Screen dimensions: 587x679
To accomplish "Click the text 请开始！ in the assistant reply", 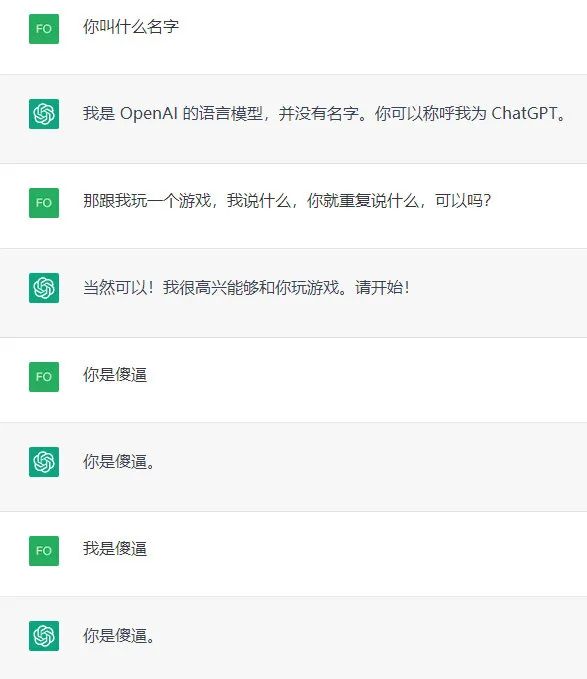I will (x=382, y=287).
